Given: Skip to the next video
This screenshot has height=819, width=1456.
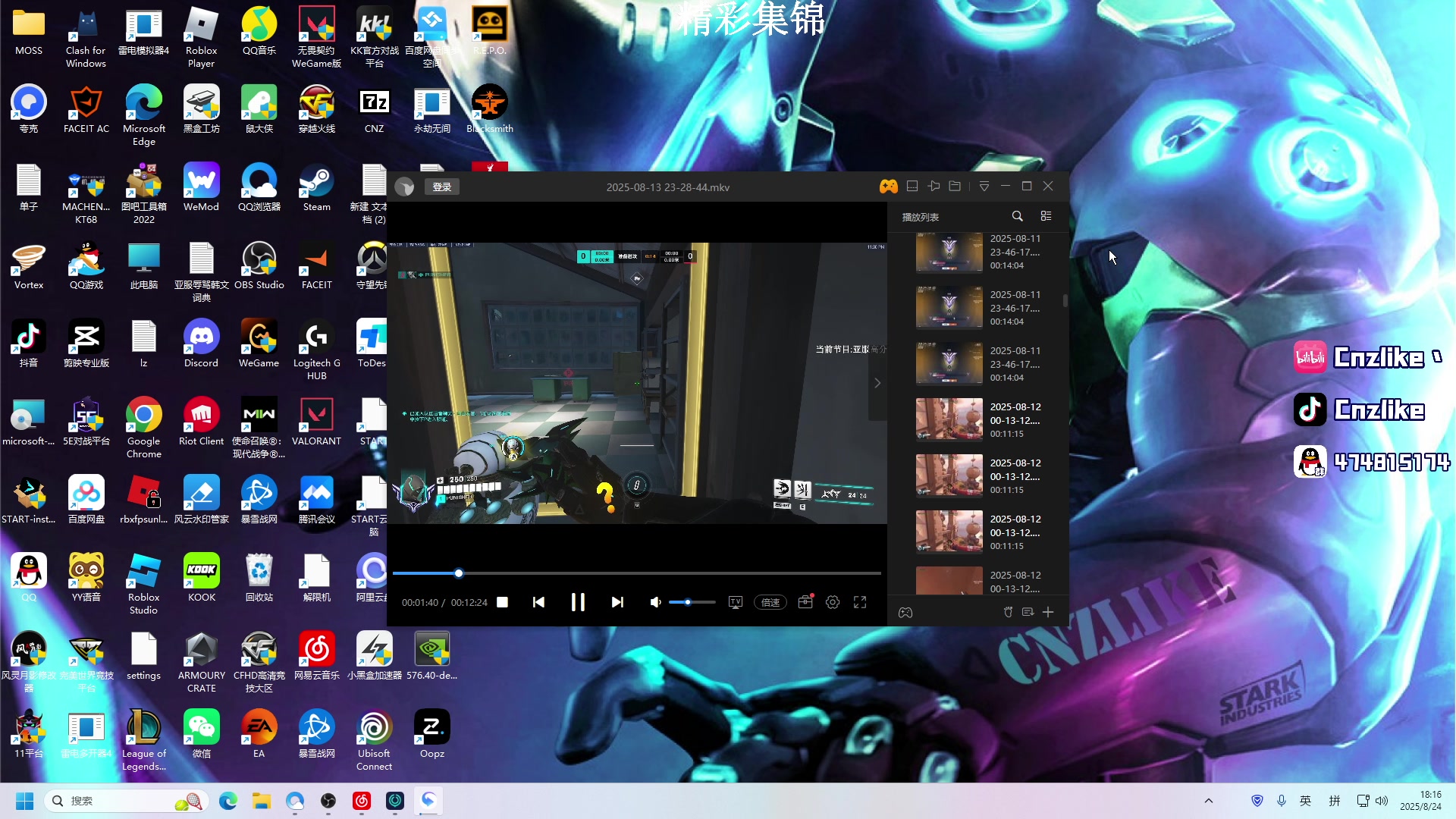Looking at the screenshot, I should pyautogui.click(x=617, y=602).
